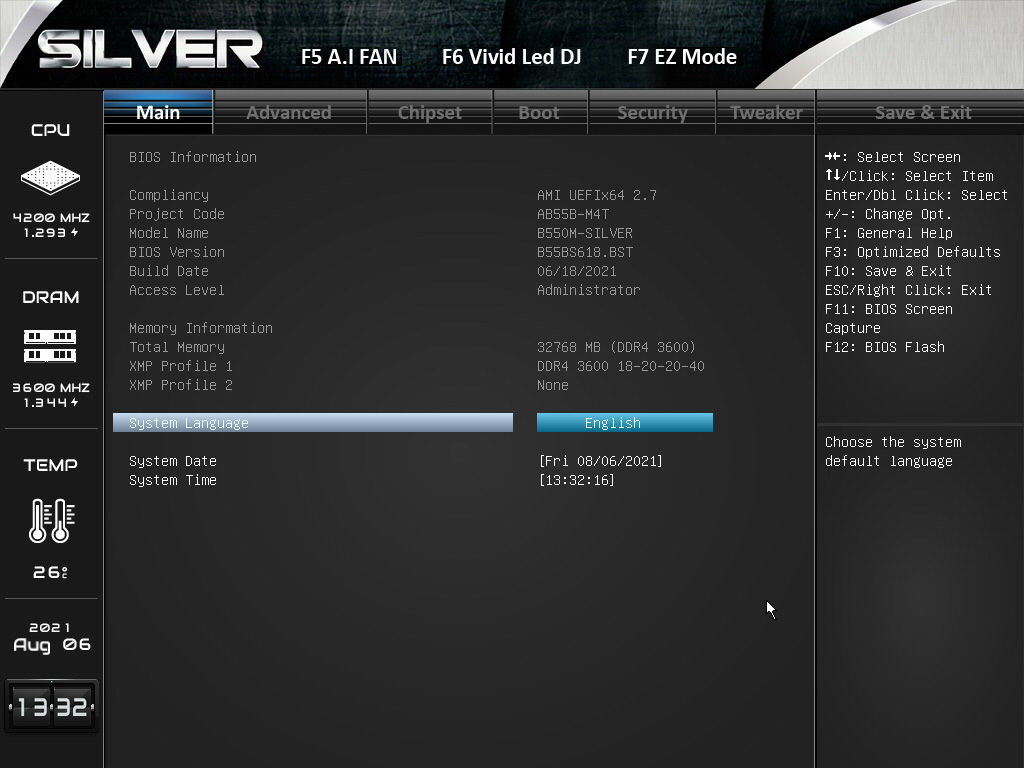The image size is (1024, 768).
Task: Select the Tweaker tab
Action: coord(766,112)
